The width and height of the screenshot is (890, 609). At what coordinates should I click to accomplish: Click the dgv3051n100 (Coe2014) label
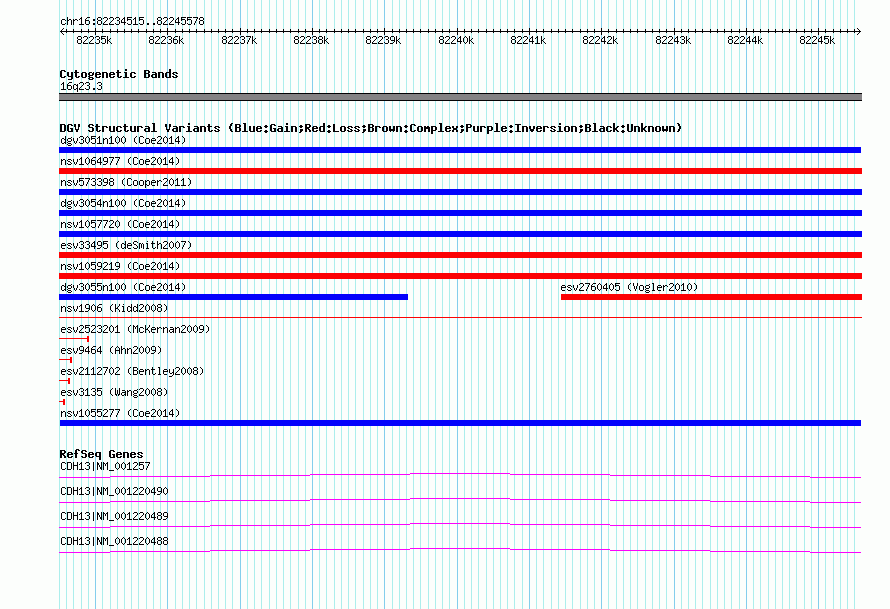[x=123, y=140]
